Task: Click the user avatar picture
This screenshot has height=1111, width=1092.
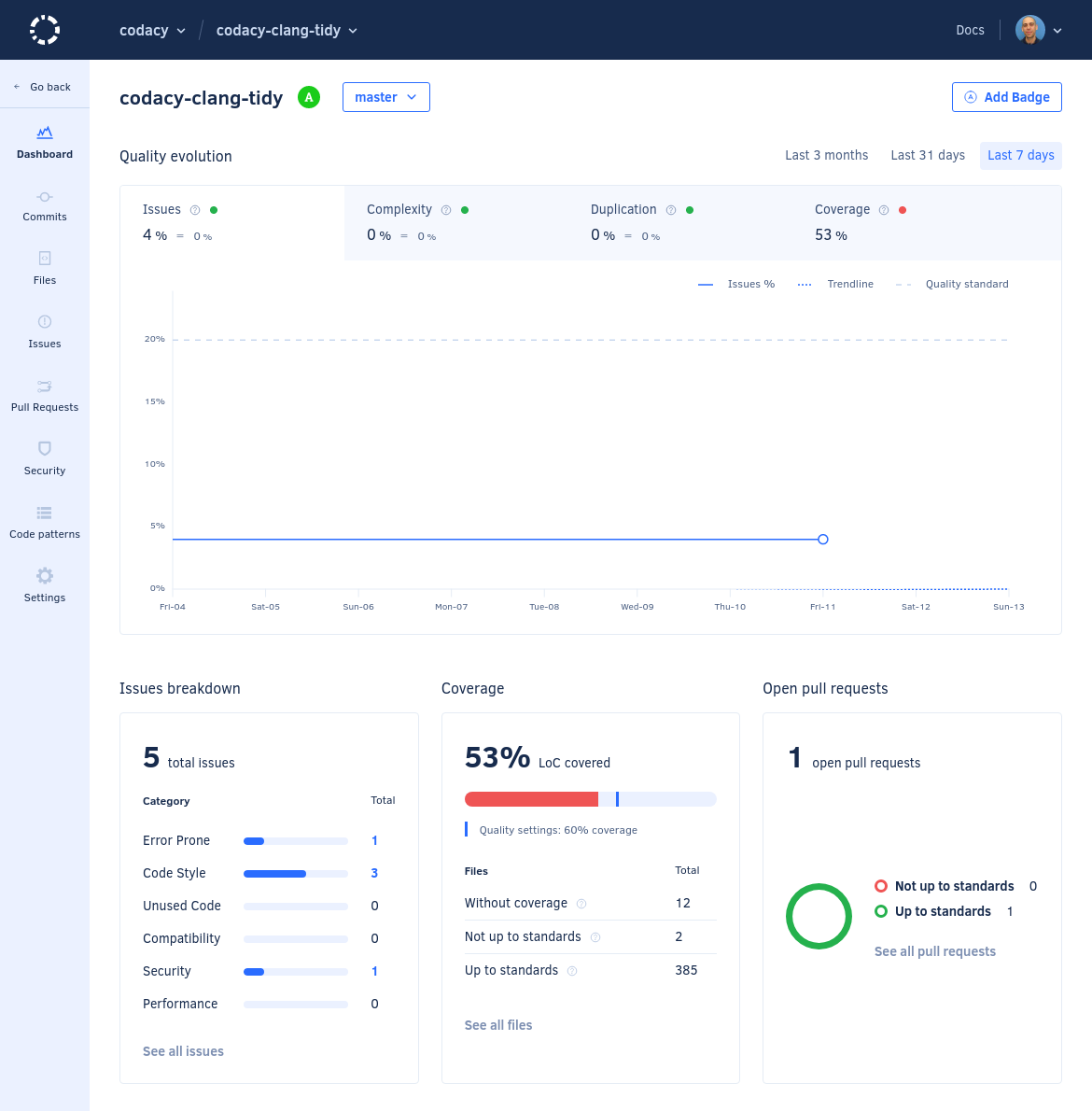Action: (x=1030, y=30)
